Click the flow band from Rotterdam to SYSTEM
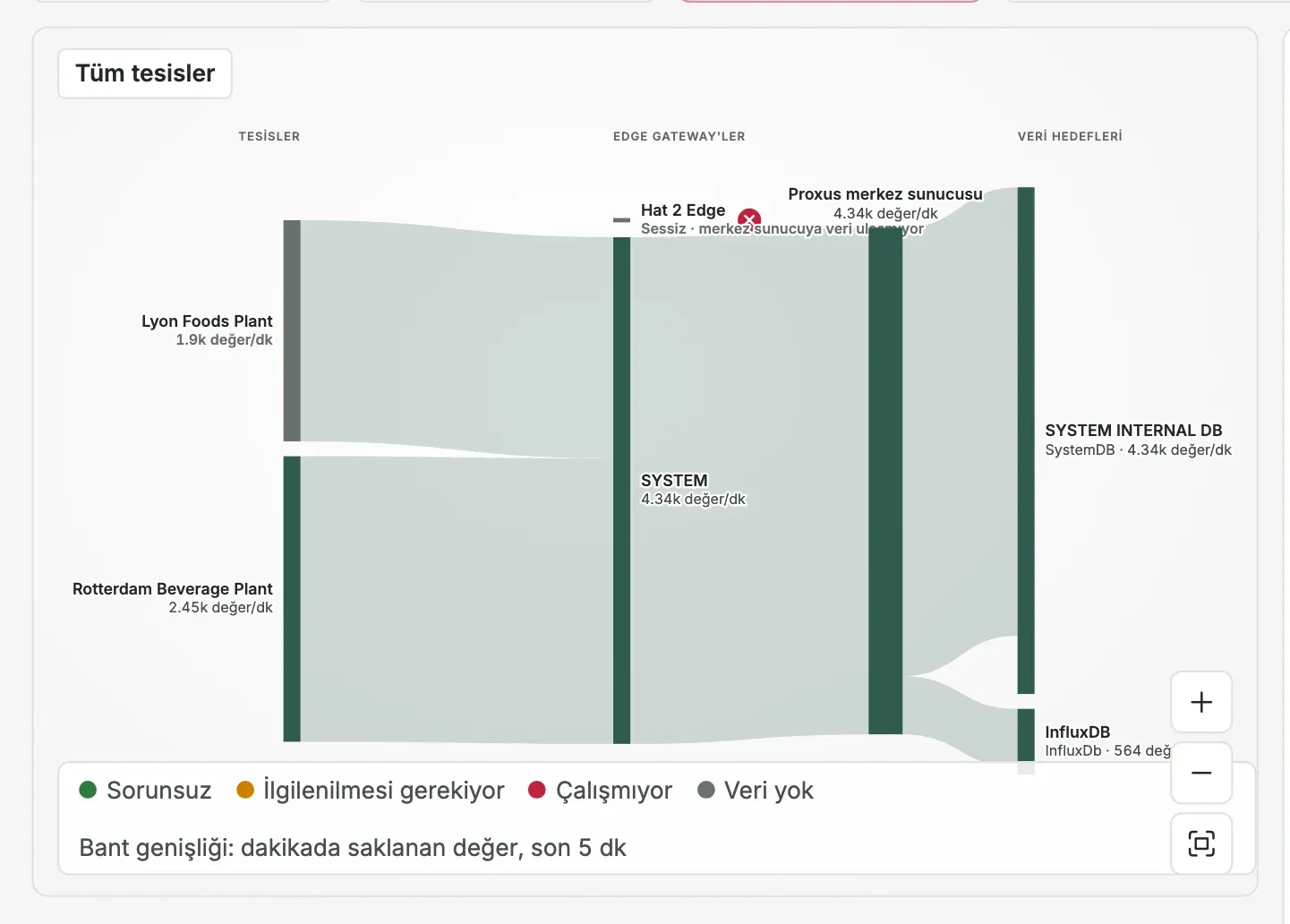Viewport: 1290px width, 924px height. click(457, 600)
